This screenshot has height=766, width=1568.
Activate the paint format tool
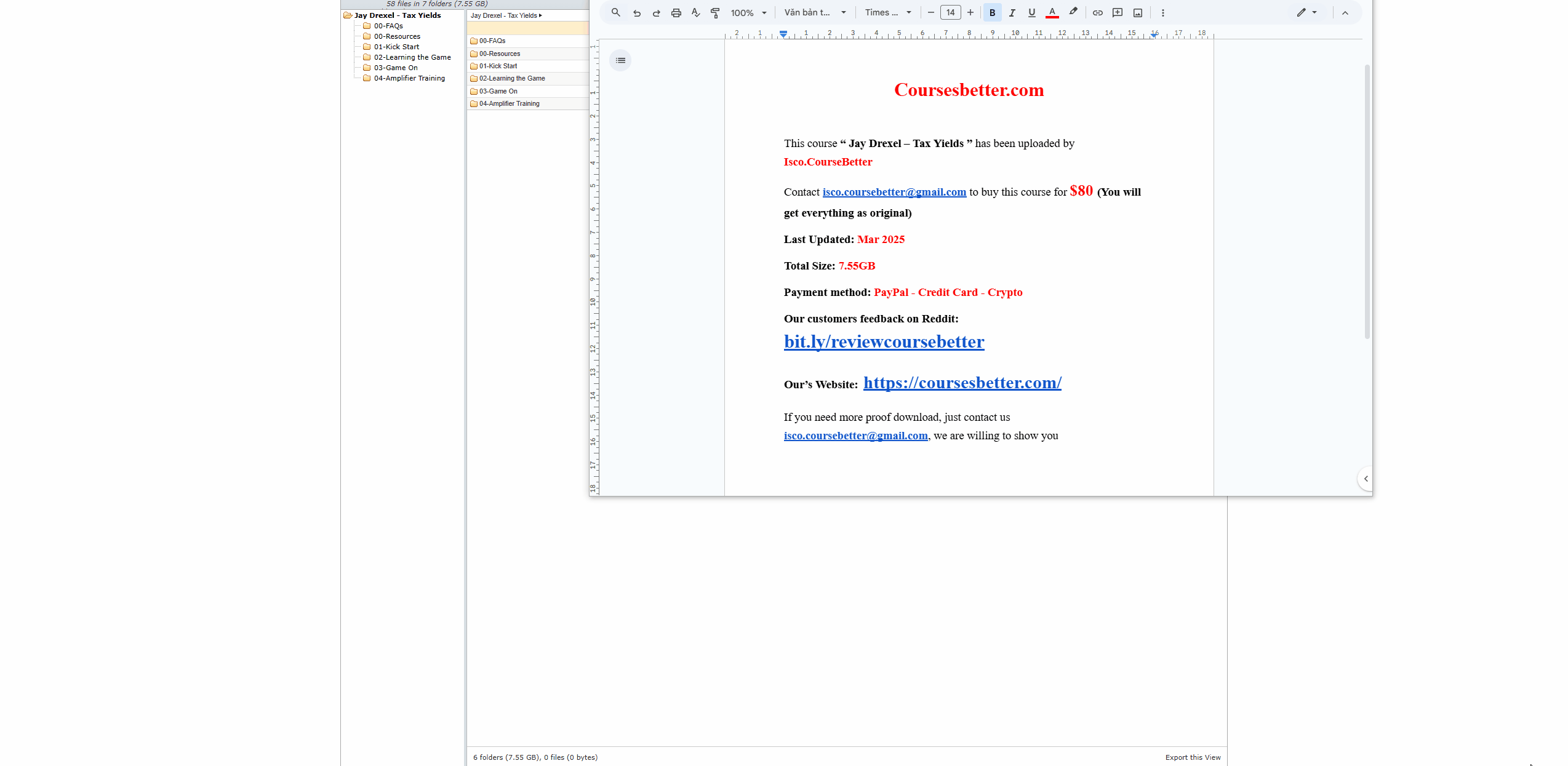click(x=715, y=12)
